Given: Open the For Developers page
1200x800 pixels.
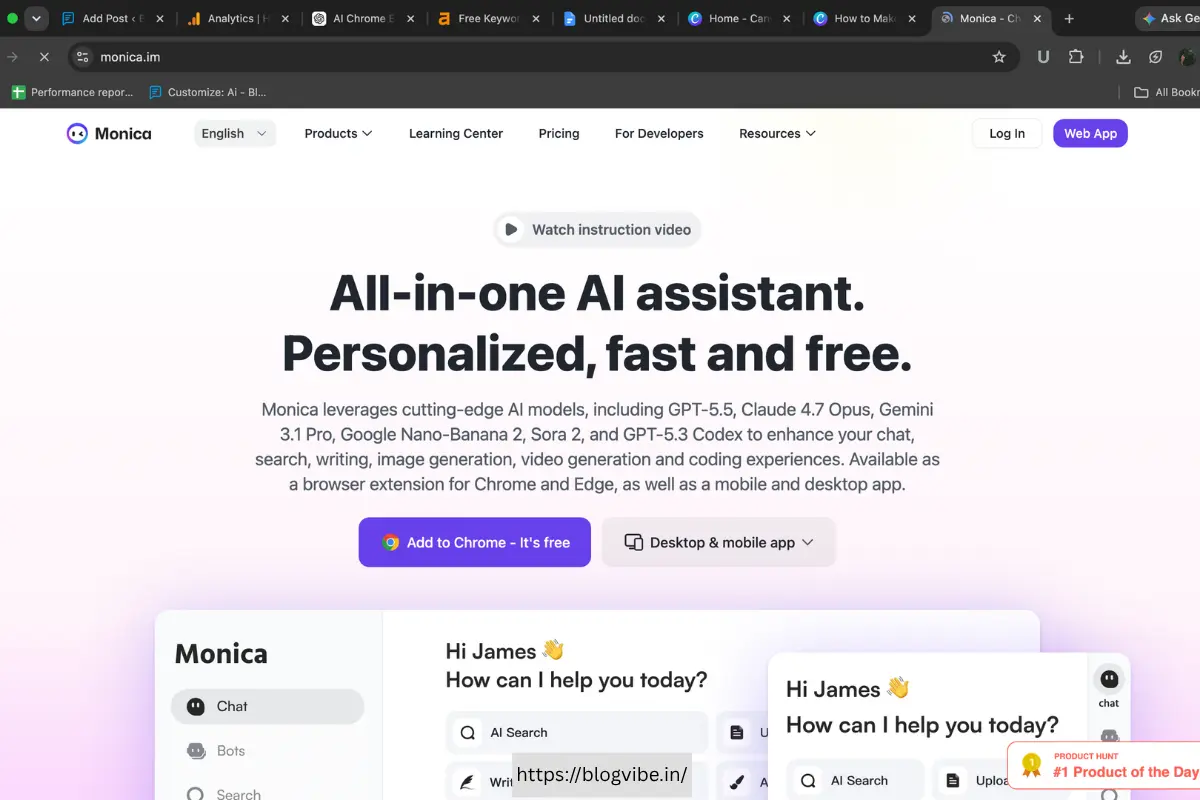Looking at the screenshot, I should pos(659,133).
